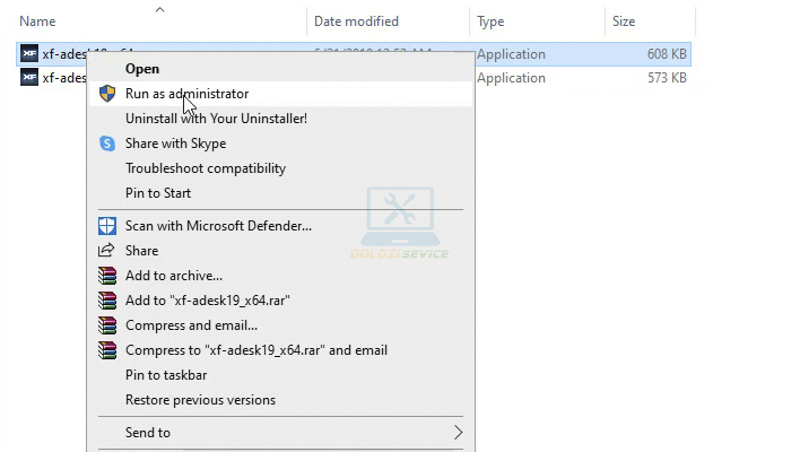Select Restore previous versions

pyautogui.click(x=200, y=400)
